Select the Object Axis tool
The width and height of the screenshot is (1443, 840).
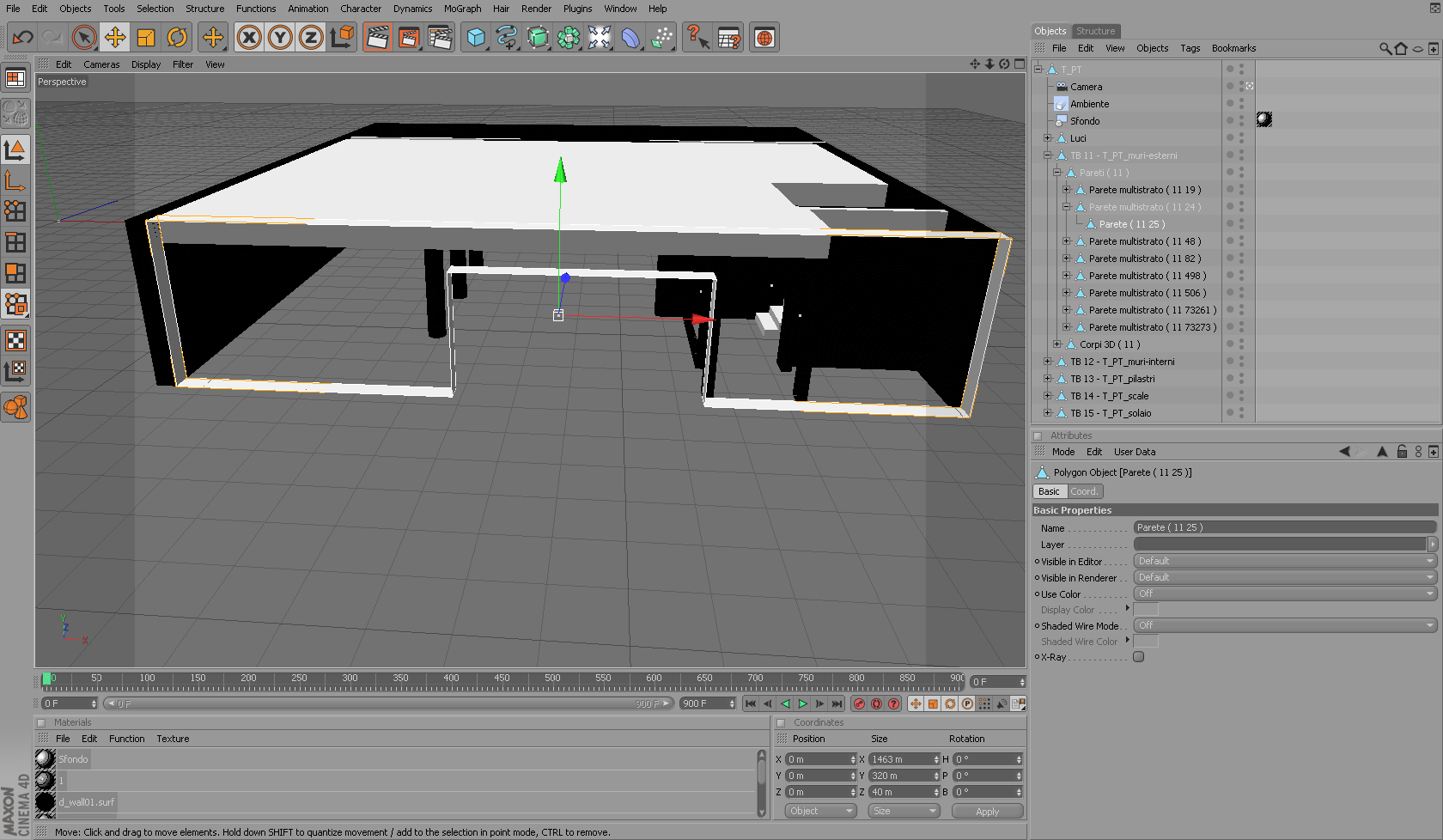click(x=15, y=180)
